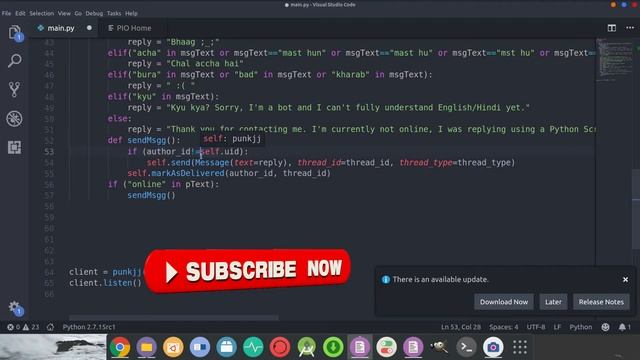This screenshot has width=640, height=360.
Task: Click the 'def sendMsgg():' line
Action: (x=144, y=140)
